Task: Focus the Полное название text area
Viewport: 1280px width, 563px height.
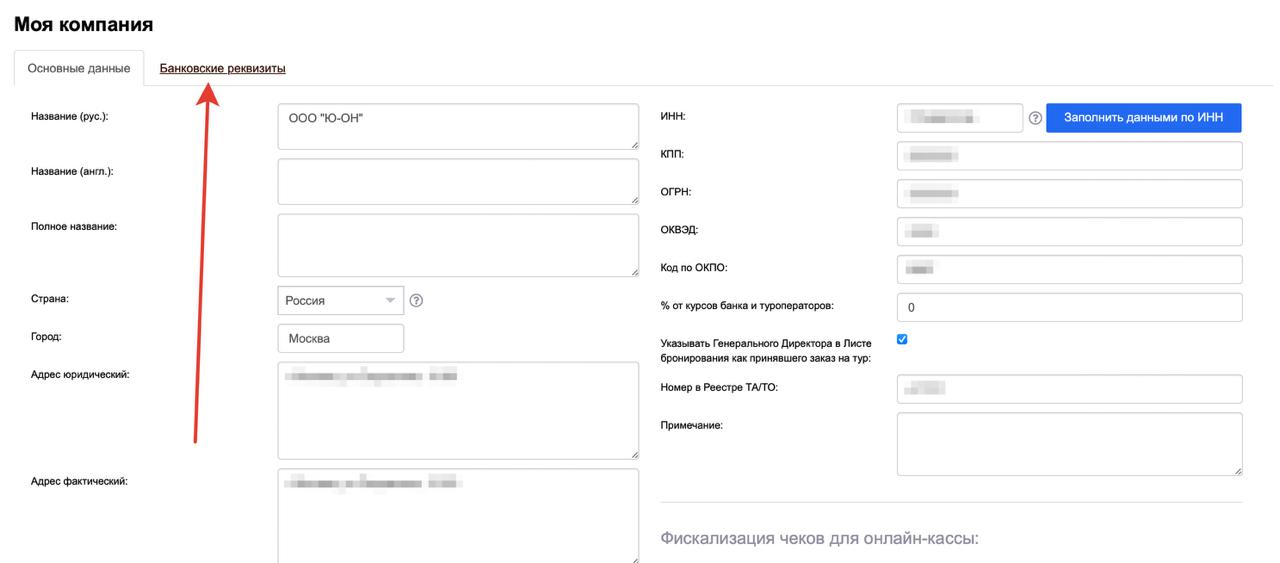Action: coord(458,245)
